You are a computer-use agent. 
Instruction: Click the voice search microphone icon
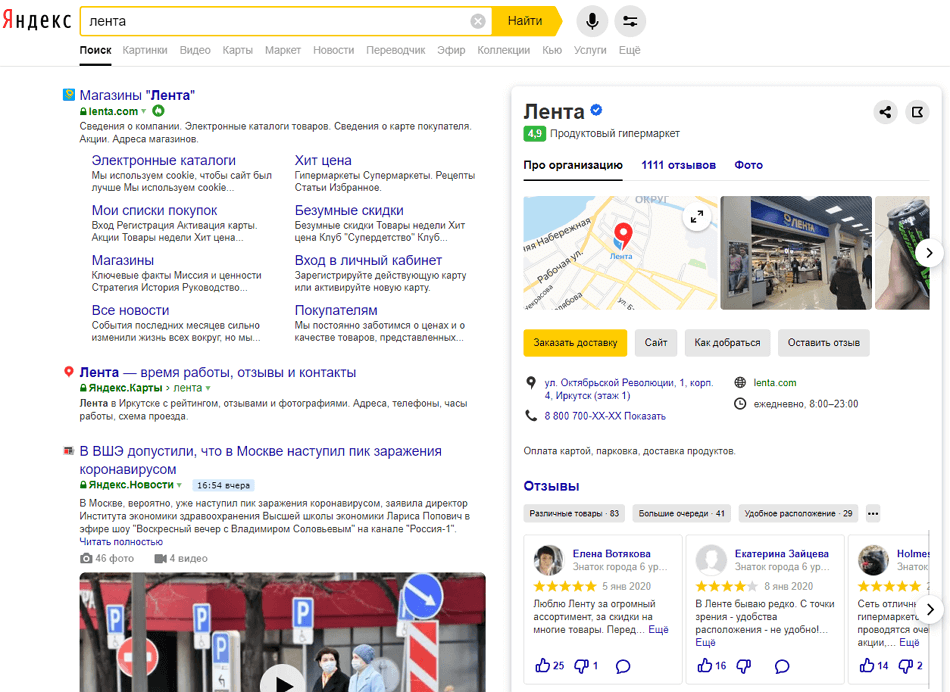592,21
